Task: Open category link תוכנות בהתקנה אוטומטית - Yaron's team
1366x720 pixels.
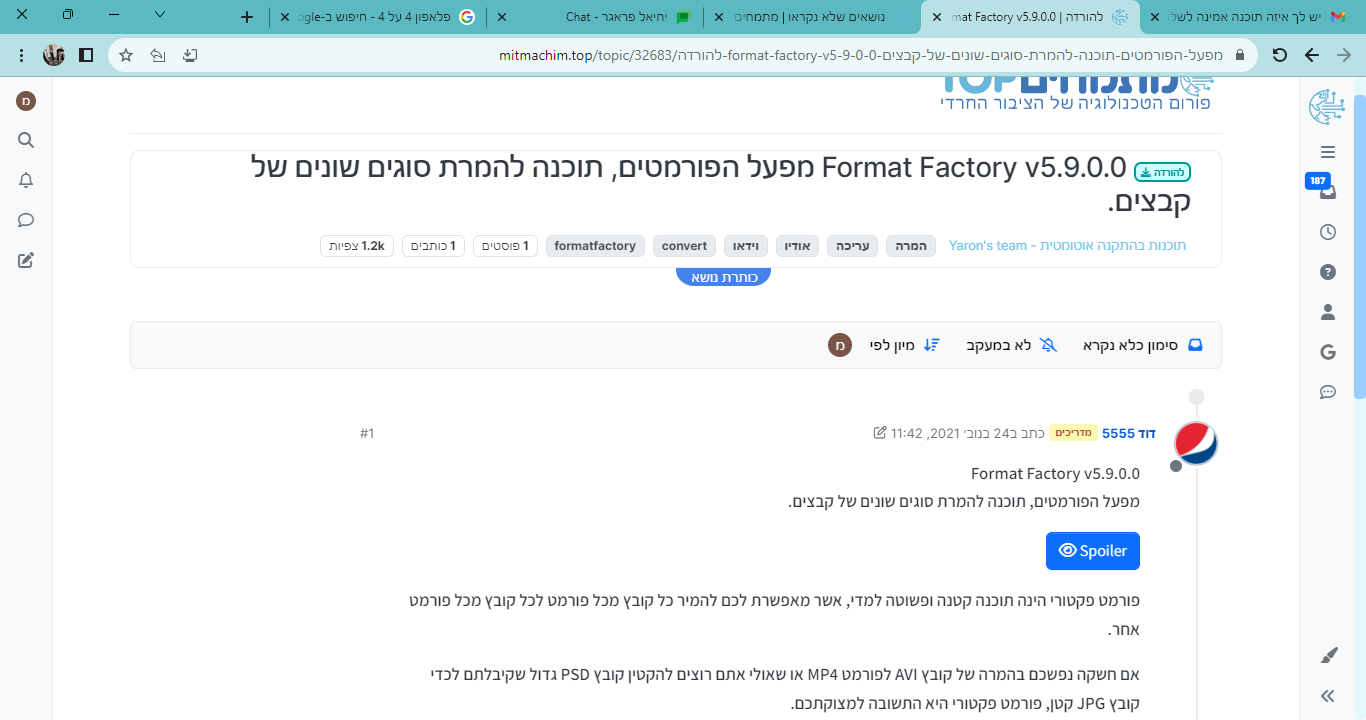Action: coord(1067,245)
